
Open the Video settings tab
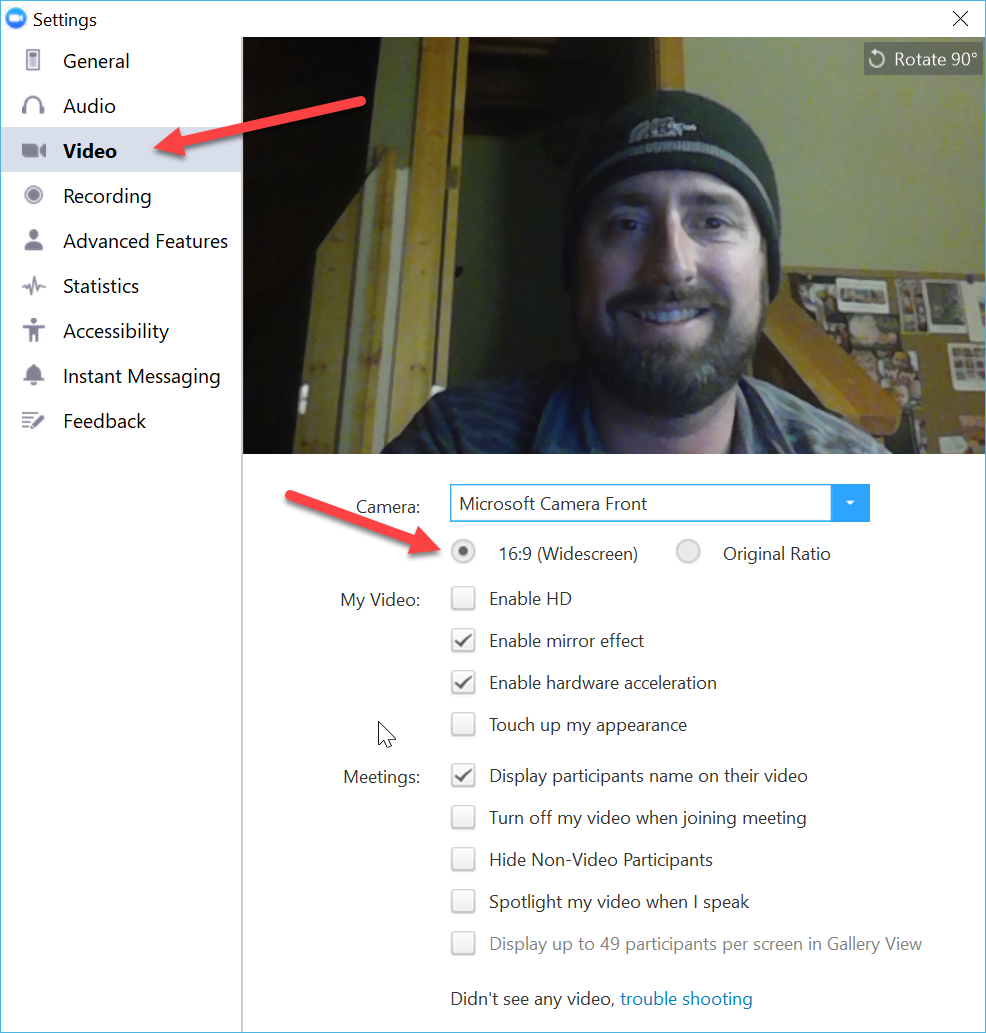tap(90, 151)
